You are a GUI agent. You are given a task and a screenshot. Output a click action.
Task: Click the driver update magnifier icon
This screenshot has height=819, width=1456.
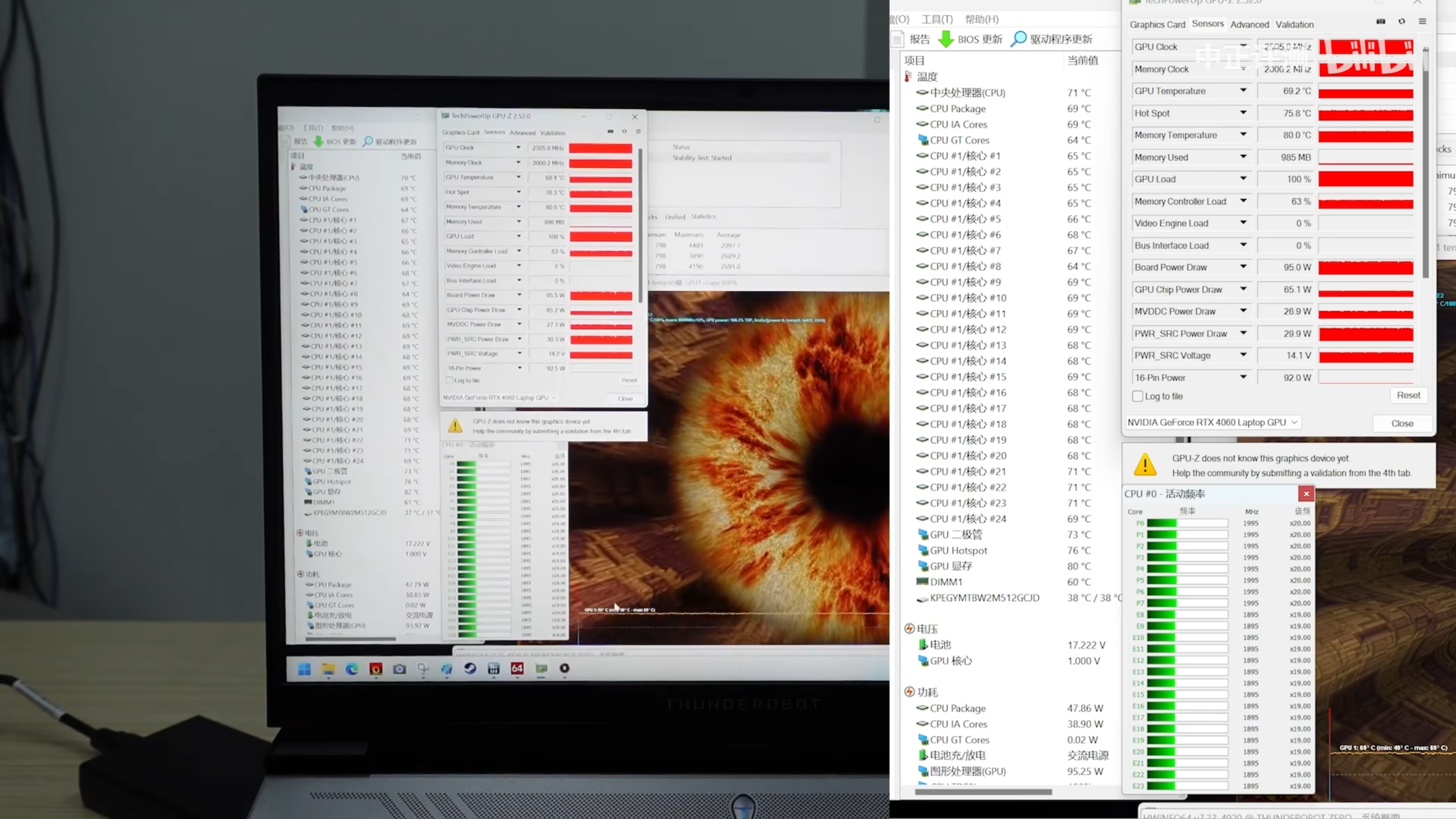tap(1018, 39)
